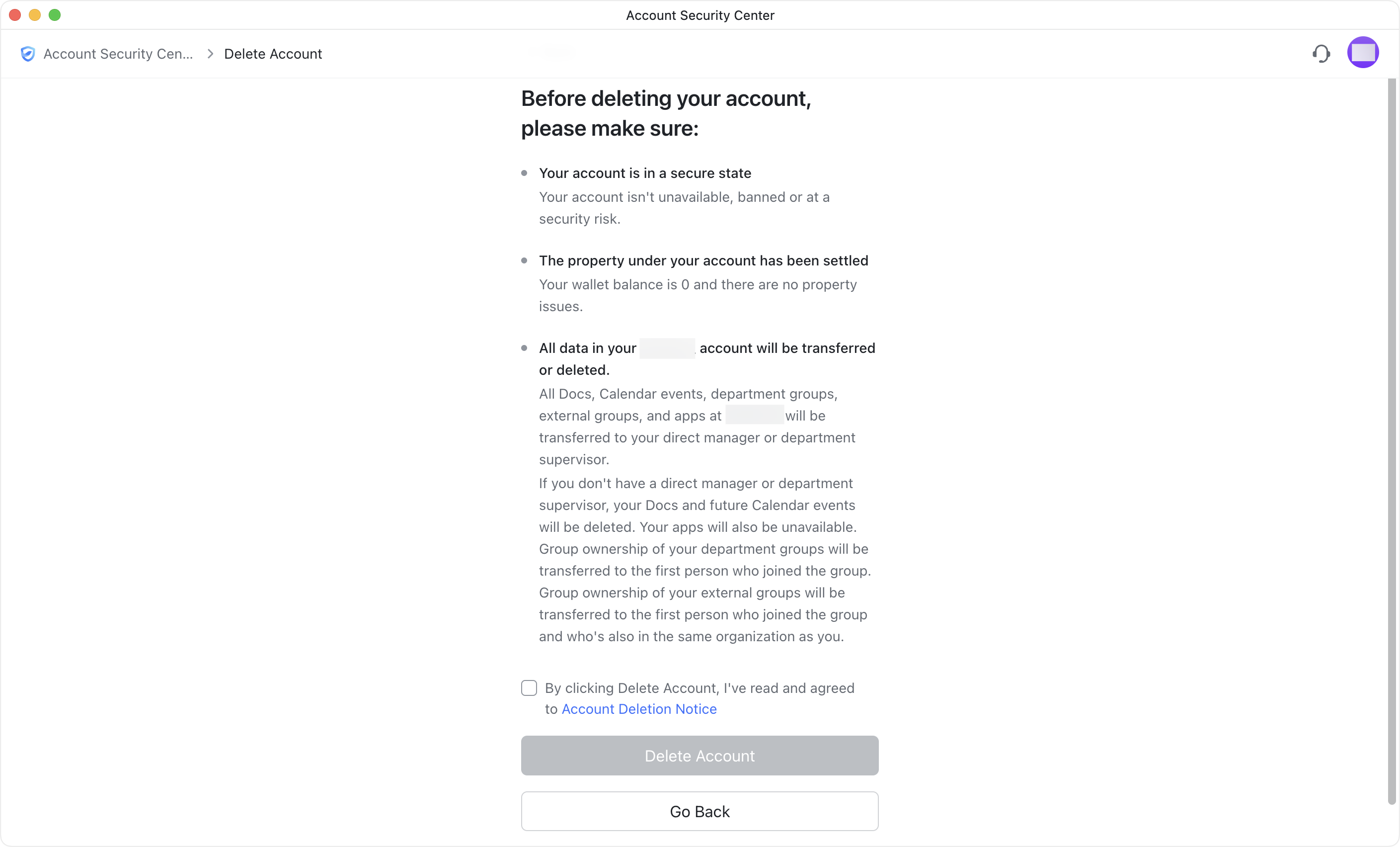Click the breadcrumb chevron arrow
Viewport: 1400px width, 847px height.
(210, 54)
